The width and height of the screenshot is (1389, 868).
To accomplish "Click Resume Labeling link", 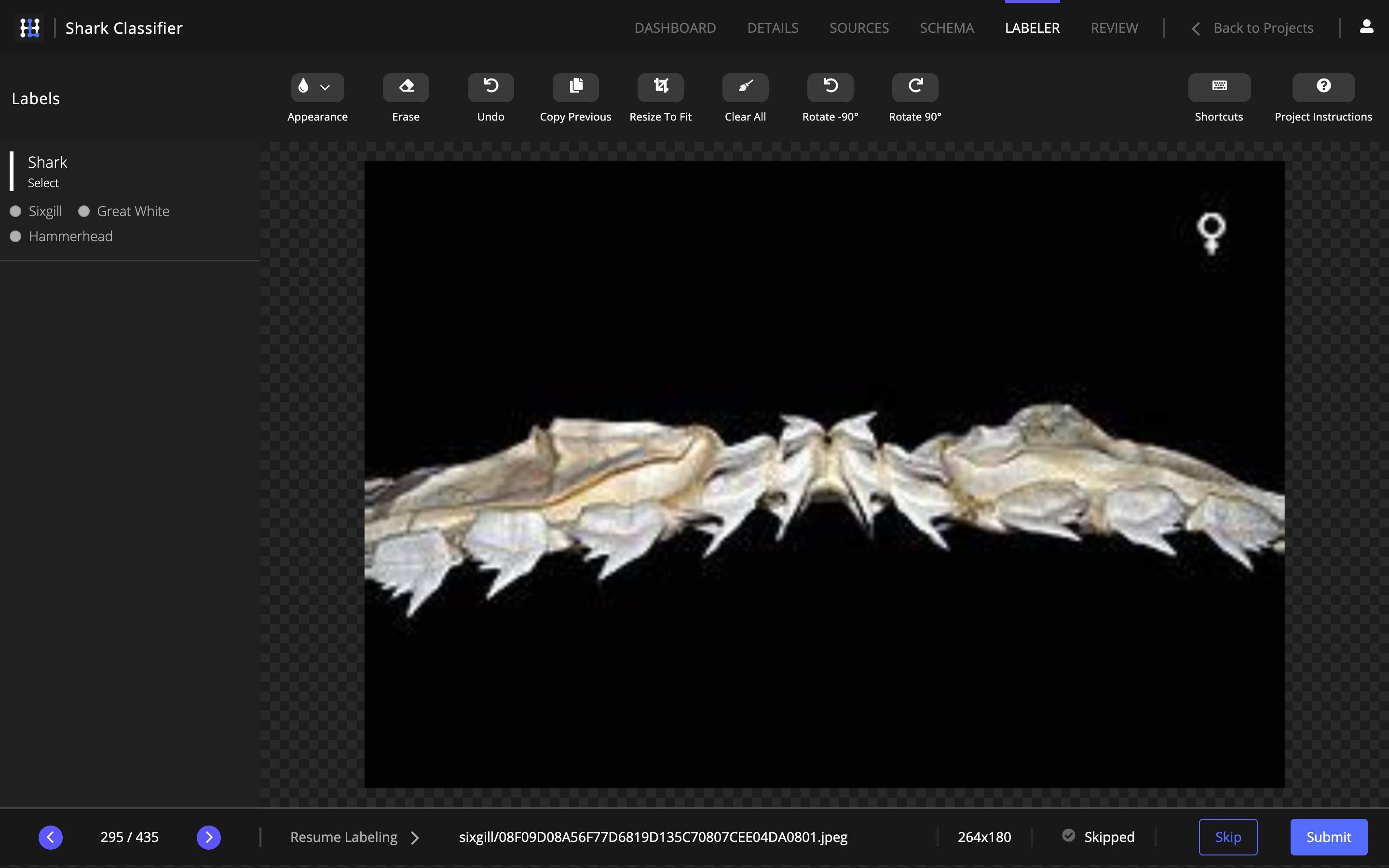I will [x=354, y=837].
